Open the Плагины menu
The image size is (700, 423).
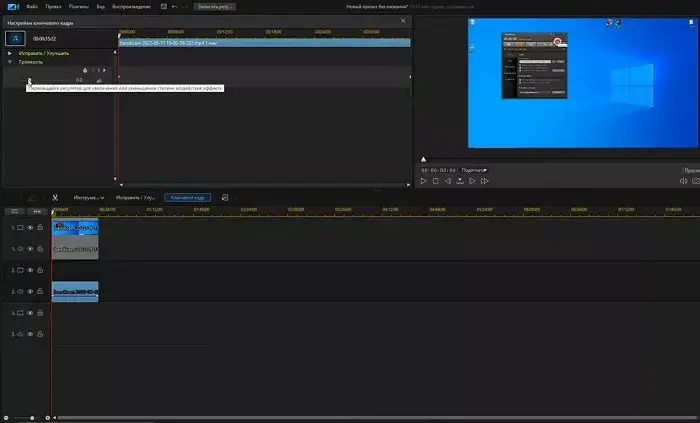(x=77, y=6)
